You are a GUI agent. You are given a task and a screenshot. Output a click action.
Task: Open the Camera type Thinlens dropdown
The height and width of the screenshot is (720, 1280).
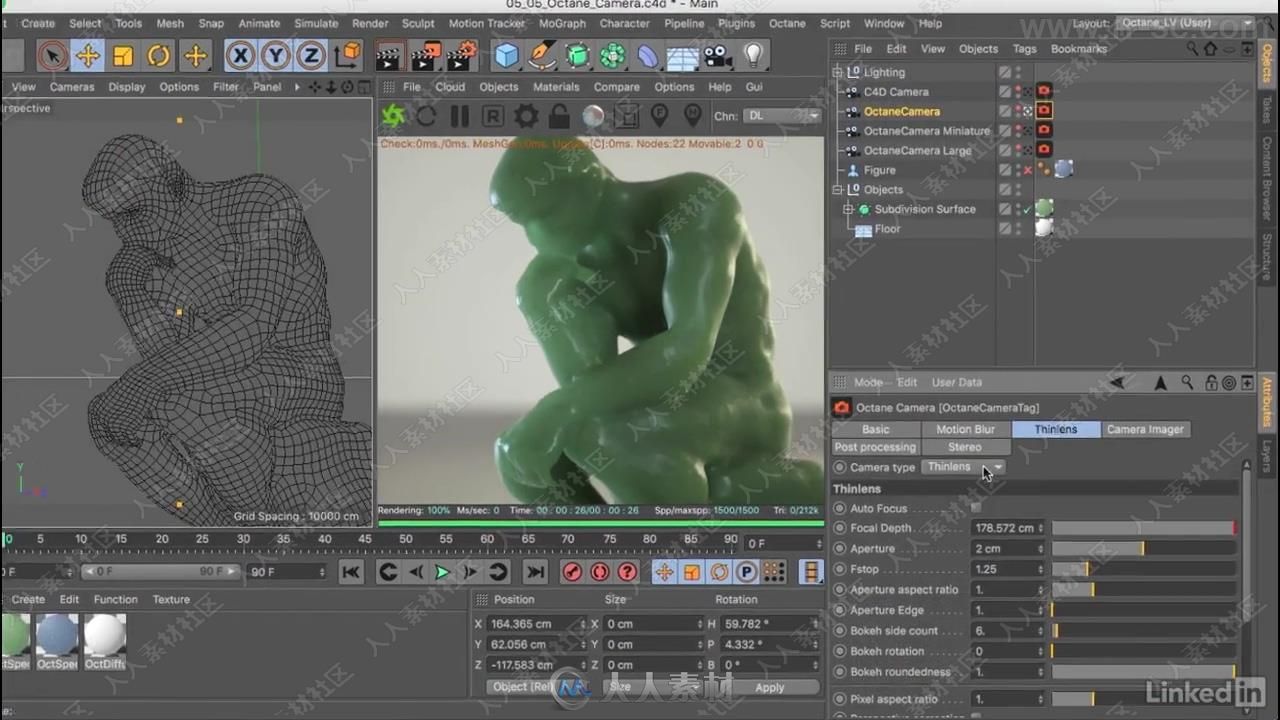[x=963, y=467]
